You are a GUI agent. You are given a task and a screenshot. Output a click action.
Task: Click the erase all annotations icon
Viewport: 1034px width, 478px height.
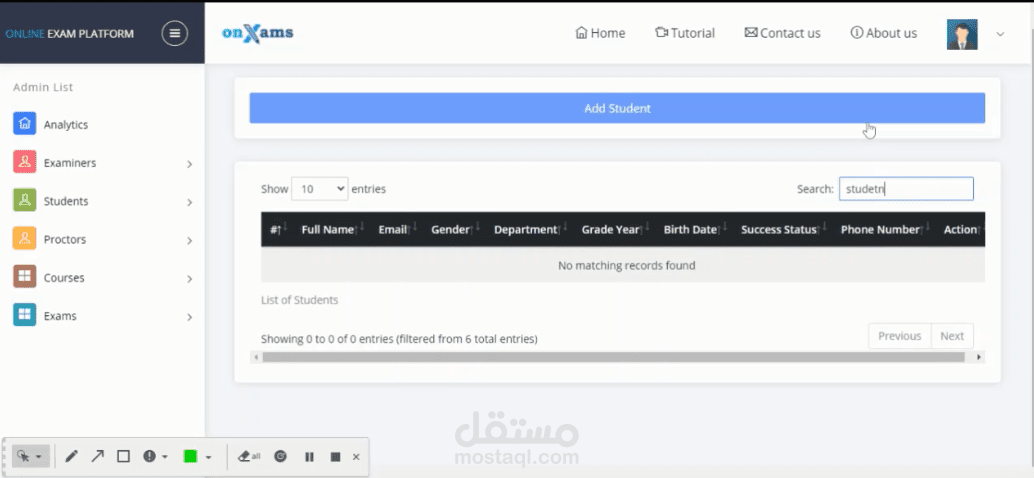tap(249, 456)
